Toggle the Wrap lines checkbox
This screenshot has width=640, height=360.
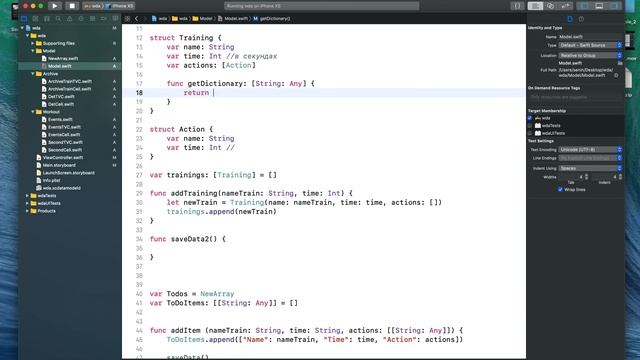point(560,189)
